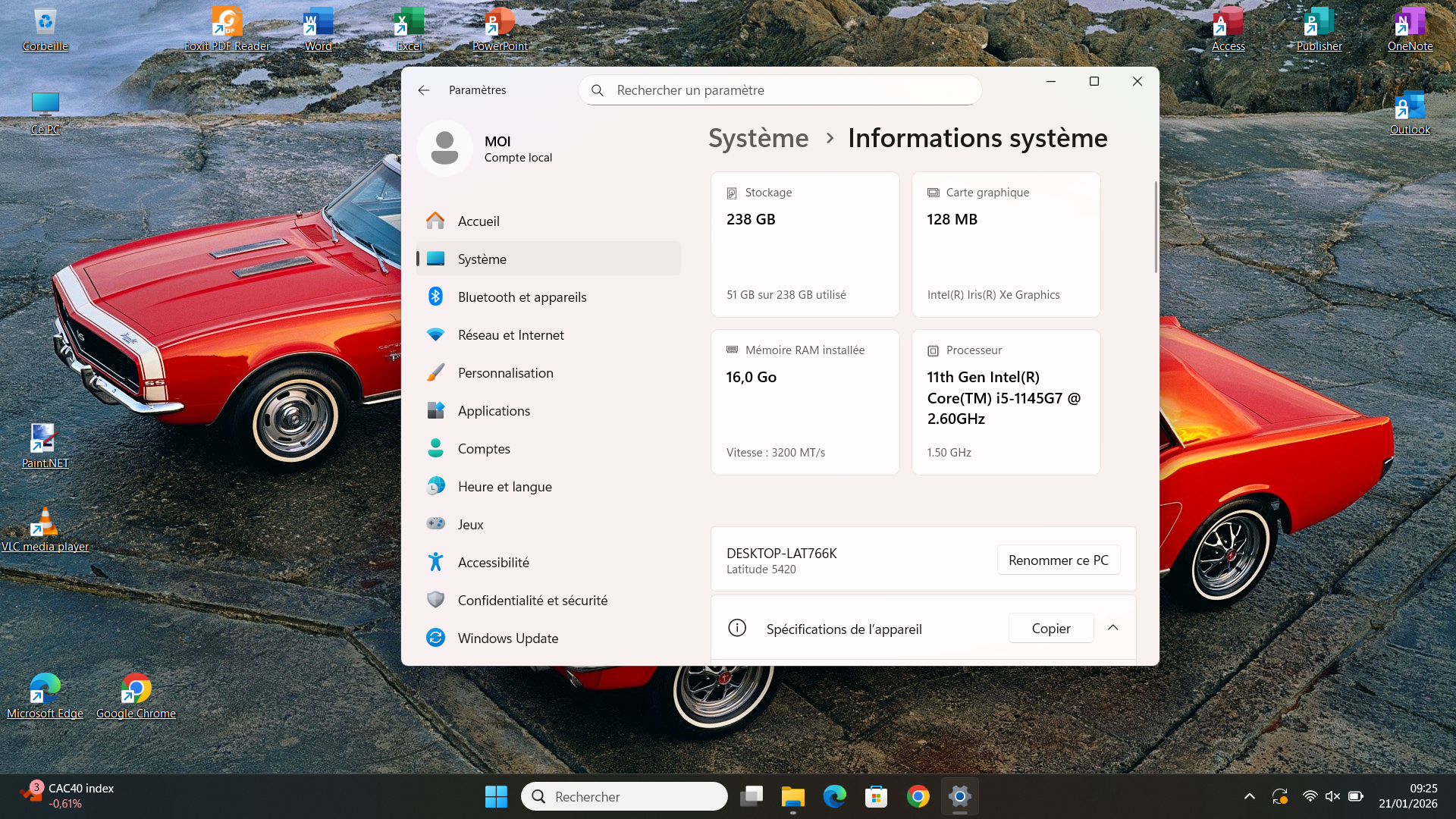Click the Settings back arrow
1456x819 pixels.
[424, 90]
